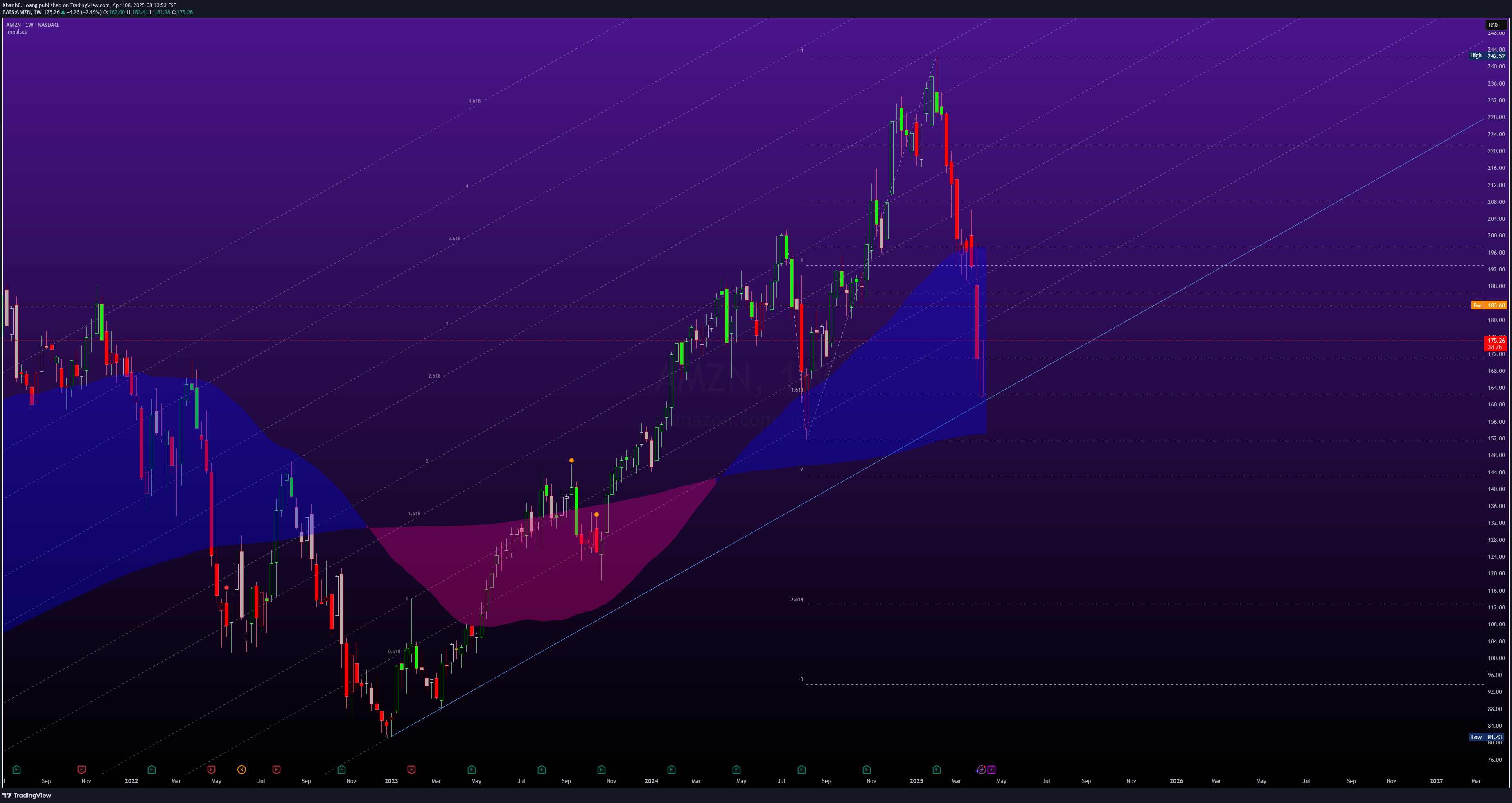The image size is (1512, 803).
Task: Click the AMZN · 1W · NASDAQ symbol legend
Action: point(32,25)
